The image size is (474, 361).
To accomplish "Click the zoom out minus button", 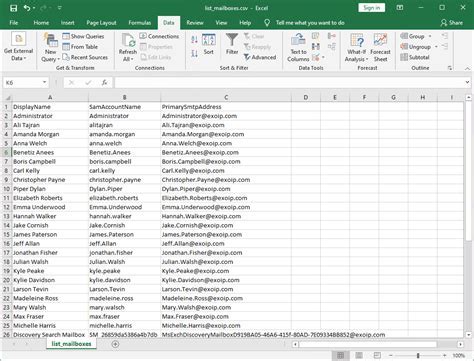I will 391,356.
